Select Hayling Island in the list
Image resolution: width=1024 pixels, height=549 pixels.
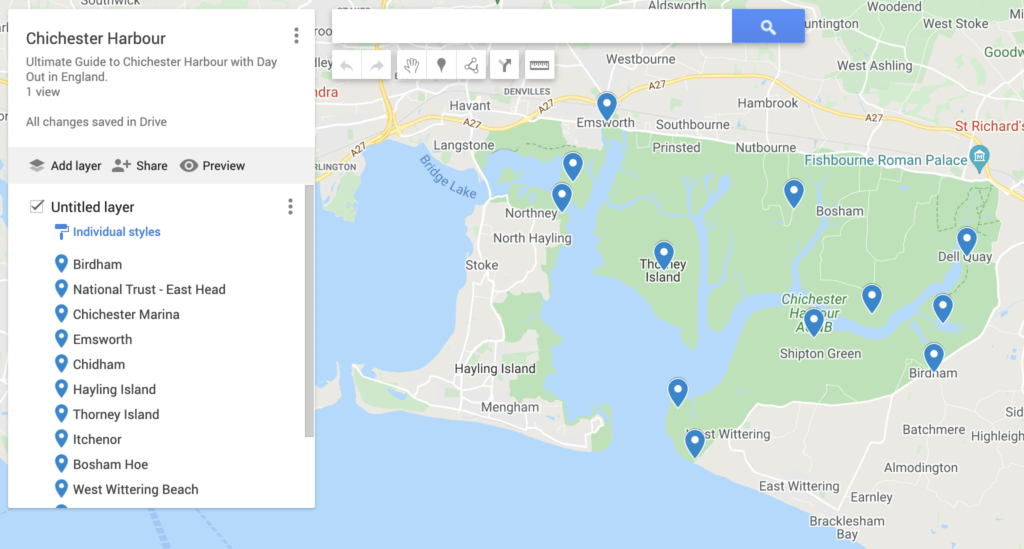[x=114, y=390]
